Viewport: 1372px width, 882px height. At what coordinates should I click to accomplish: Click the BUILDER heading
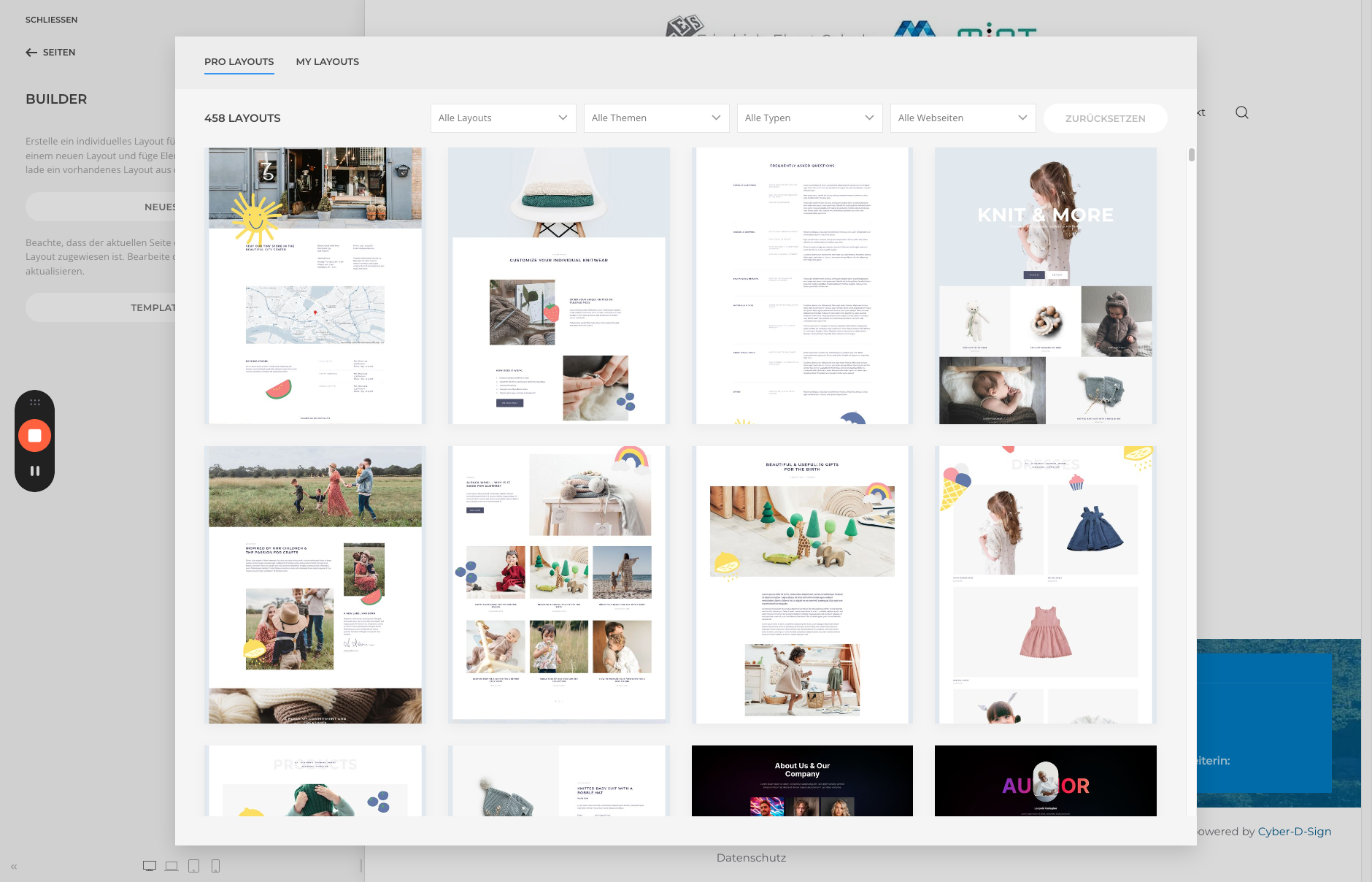click(x=56, y=99)
